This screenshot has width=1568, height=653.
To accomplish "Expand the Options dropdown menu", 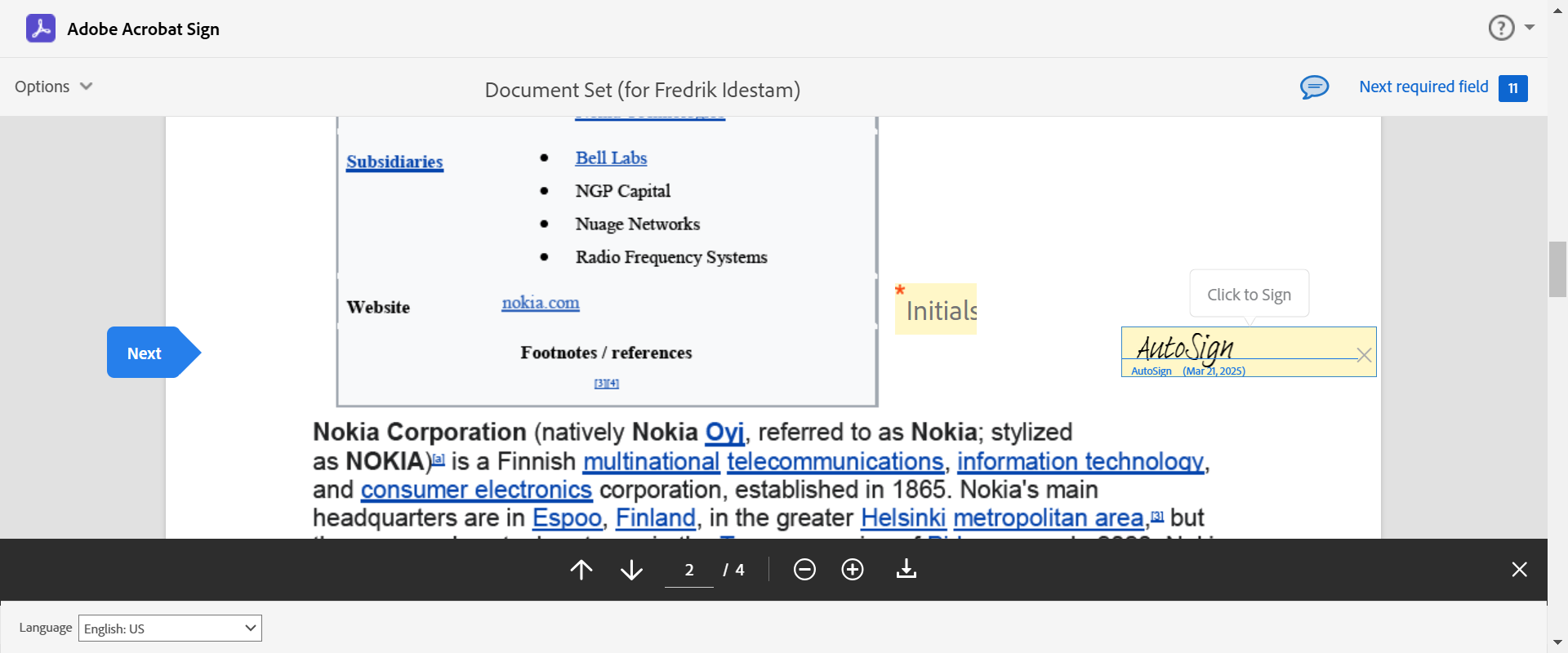I will 54,87.
